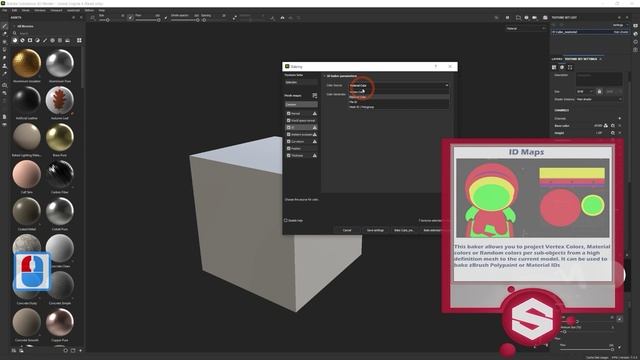The height and width of the screenshot is (360, 640).
Task: Toggle the Curvature mesh map checkbox
Action: click(x=289, y=141)
